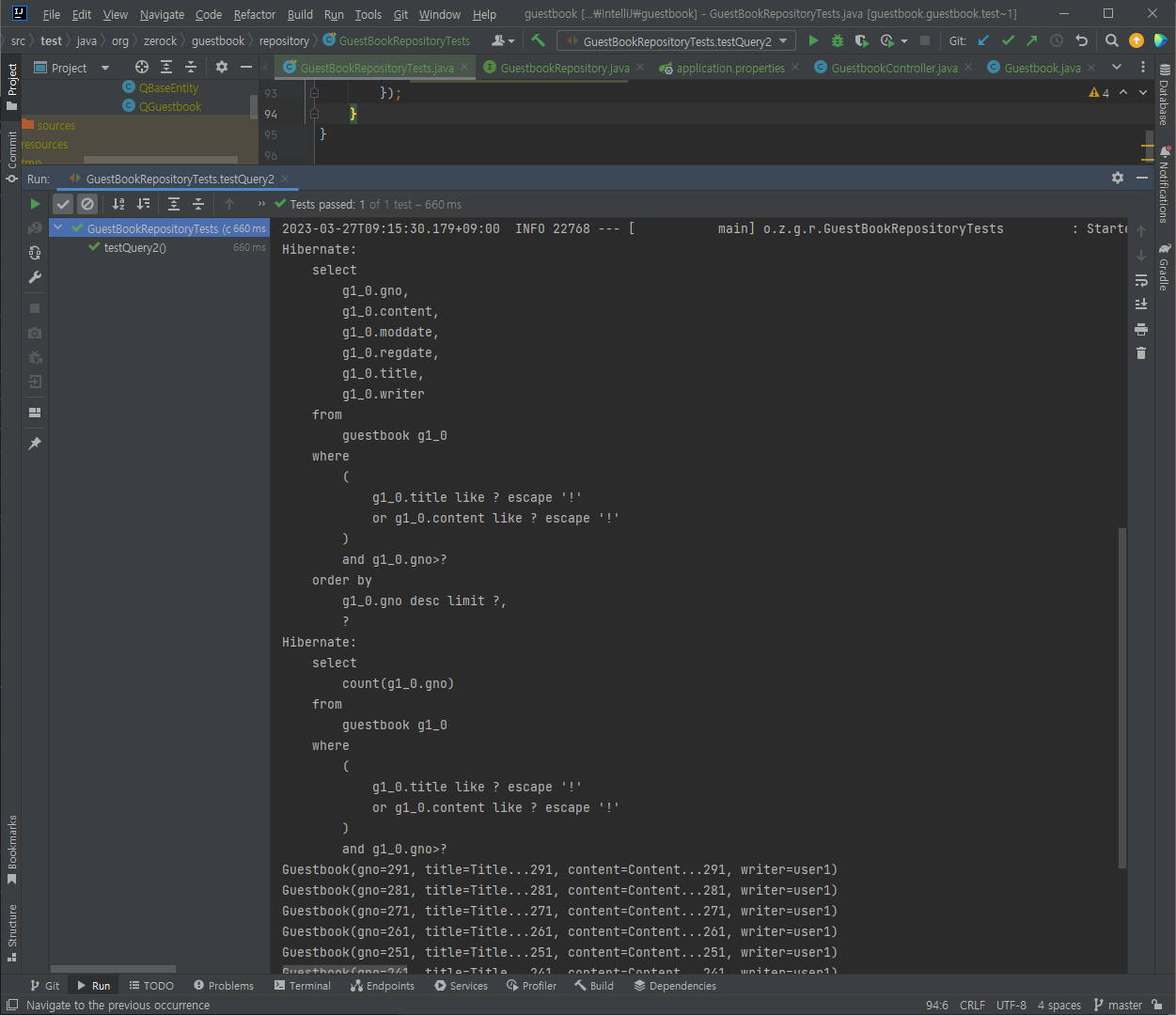
Task: Open run configuration dropdown GuestBookRepositoryTests.testQuery2
Action: [676, 40]
